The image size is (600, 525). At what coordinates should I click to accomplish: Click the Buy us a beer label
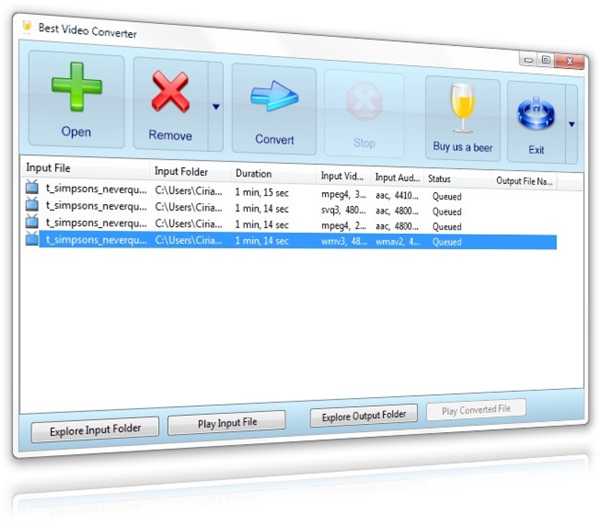pyautogui.click(x=463, y=147)
